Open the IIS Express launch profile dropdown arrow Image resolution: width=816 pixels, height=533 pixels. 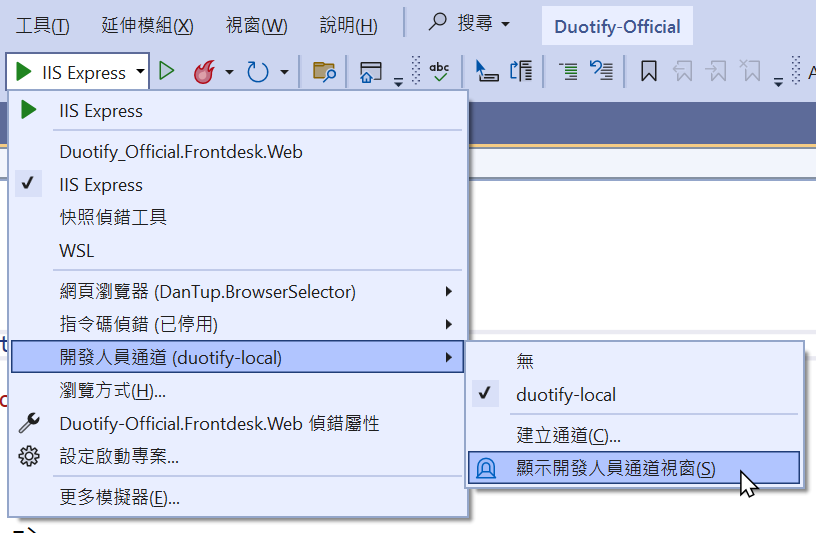pyautogui.click(x=141, y=71)
